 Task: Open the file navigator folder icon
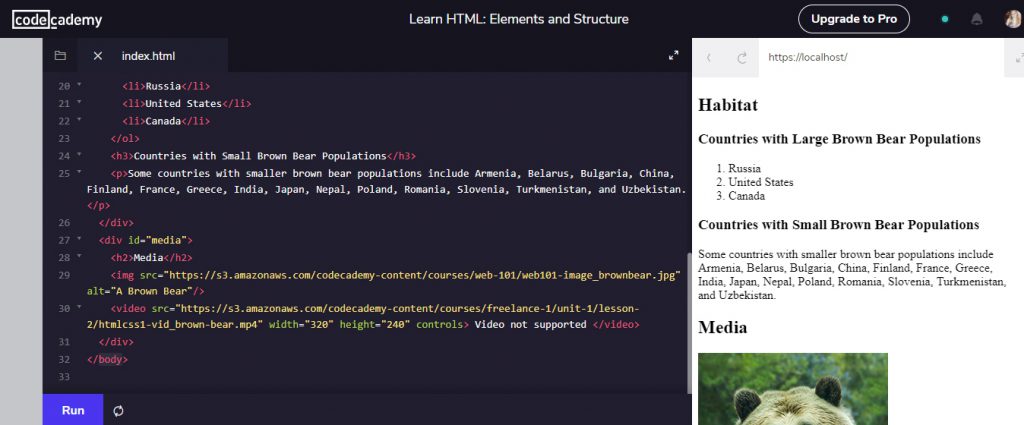click(60, 56)
